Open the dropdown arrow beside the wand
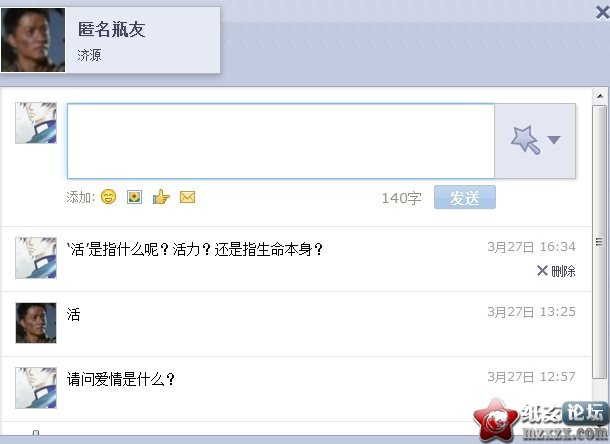 pos(554,140)
